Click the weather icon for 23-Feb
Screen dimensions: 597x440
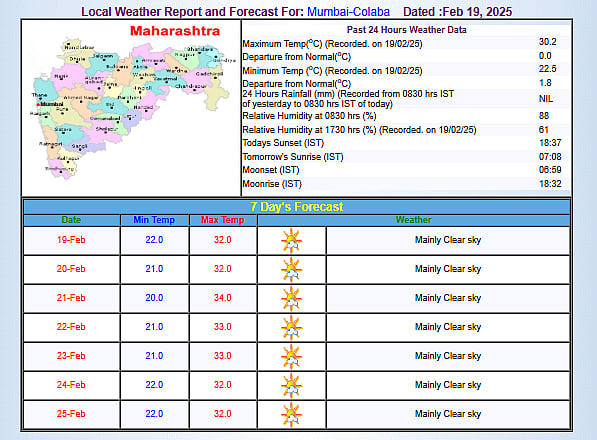pos(292,356)
